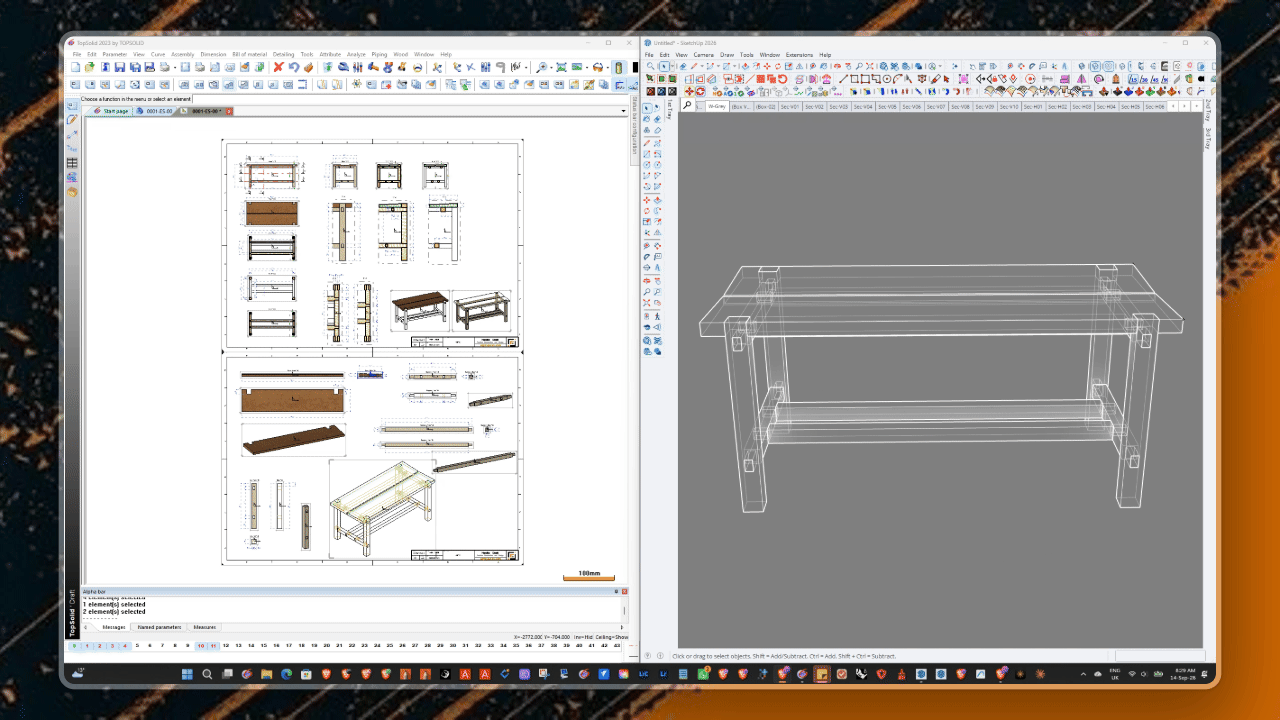Screen dimensions: 1280x720
Task: Click the orange icon in TopSolid left sidebar
Action: point(72,192)
